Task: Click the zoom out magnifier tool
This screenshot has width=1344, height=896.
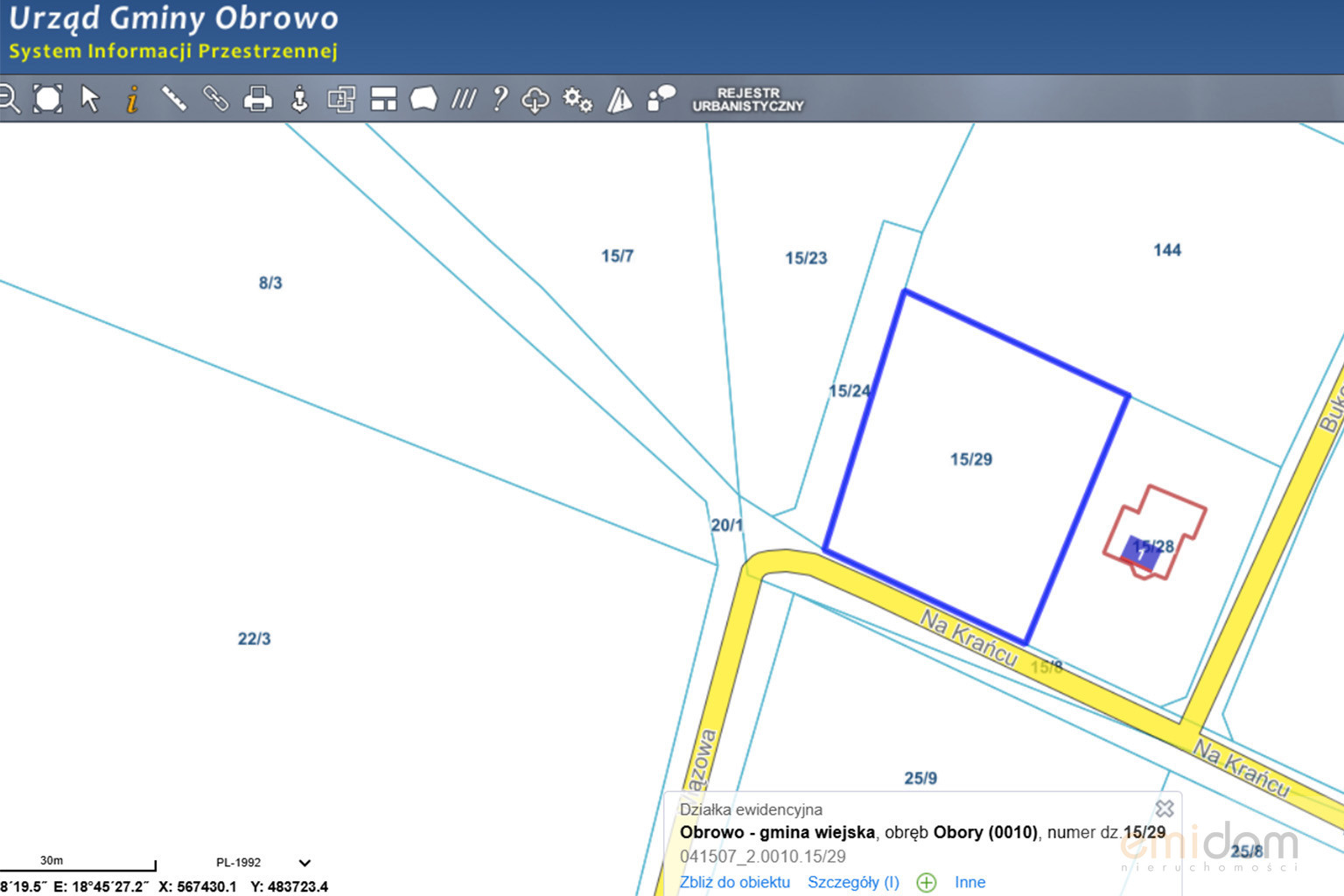Action: (x=9, y=98)
